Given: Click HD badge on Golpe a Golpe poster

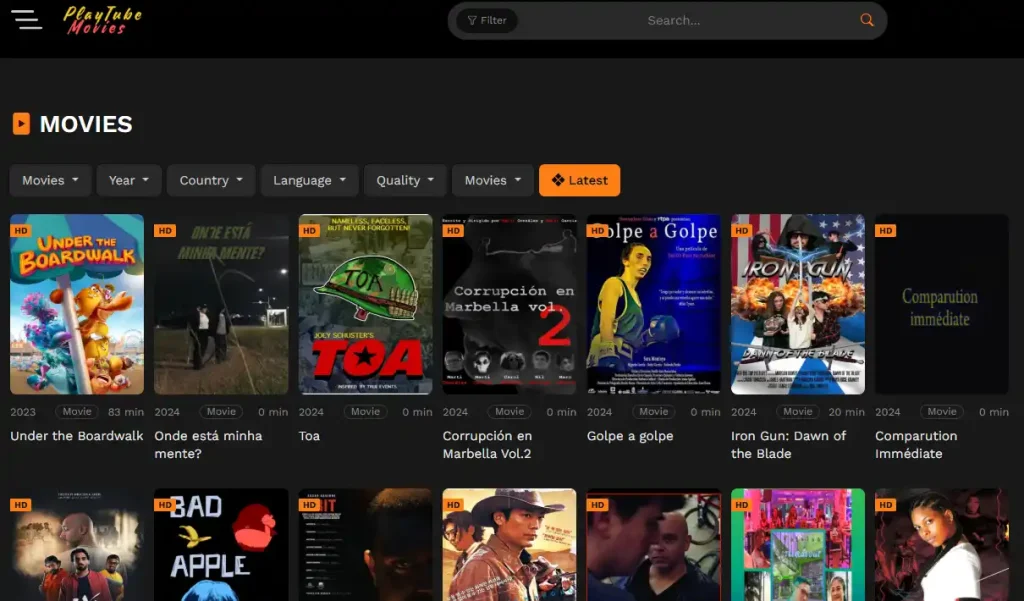Looking at the screenshot, I should [x=598, y=231].
